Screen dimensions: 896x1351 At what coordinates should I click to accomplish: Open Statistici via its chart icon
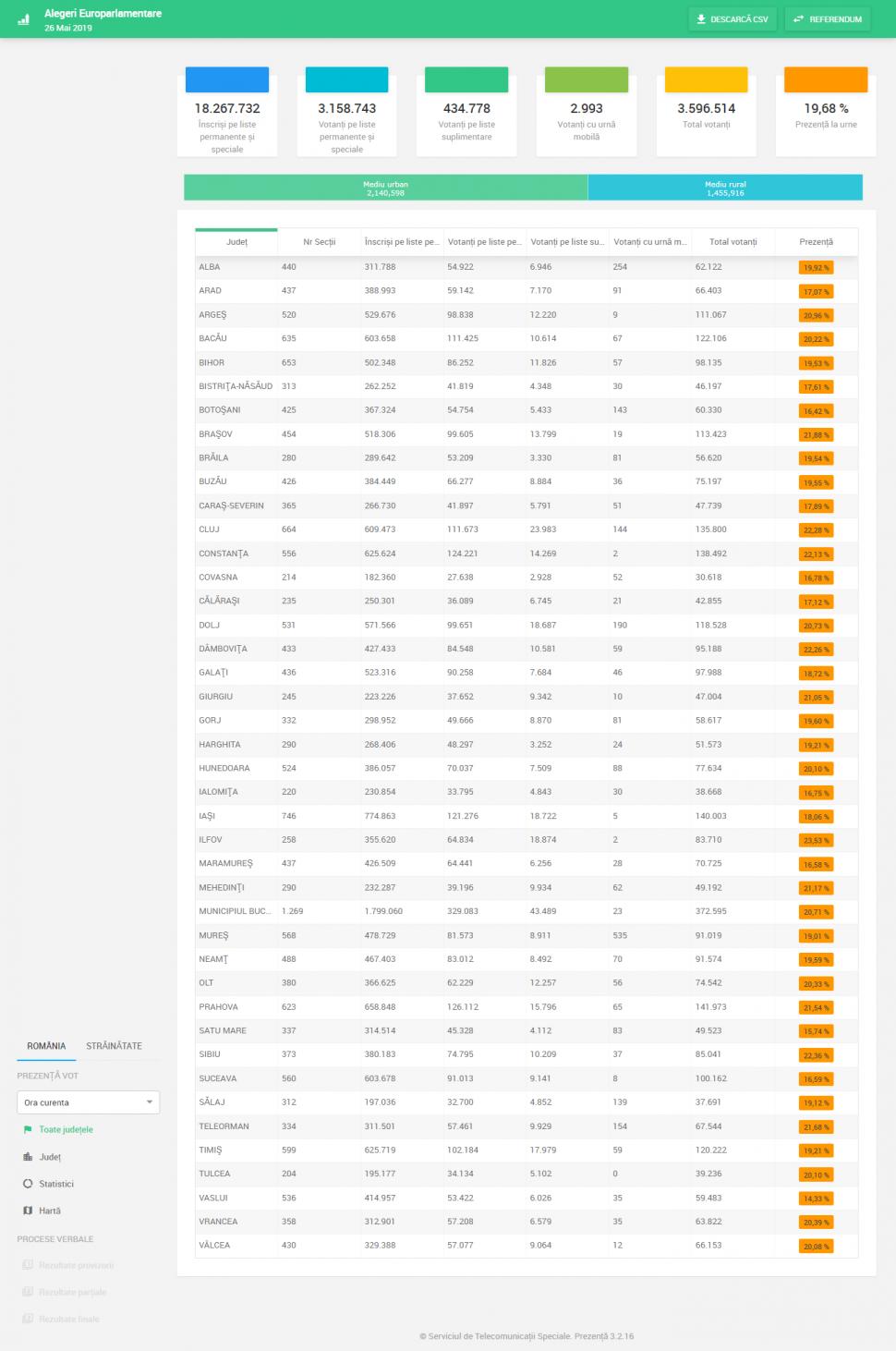click(26, 1184)
